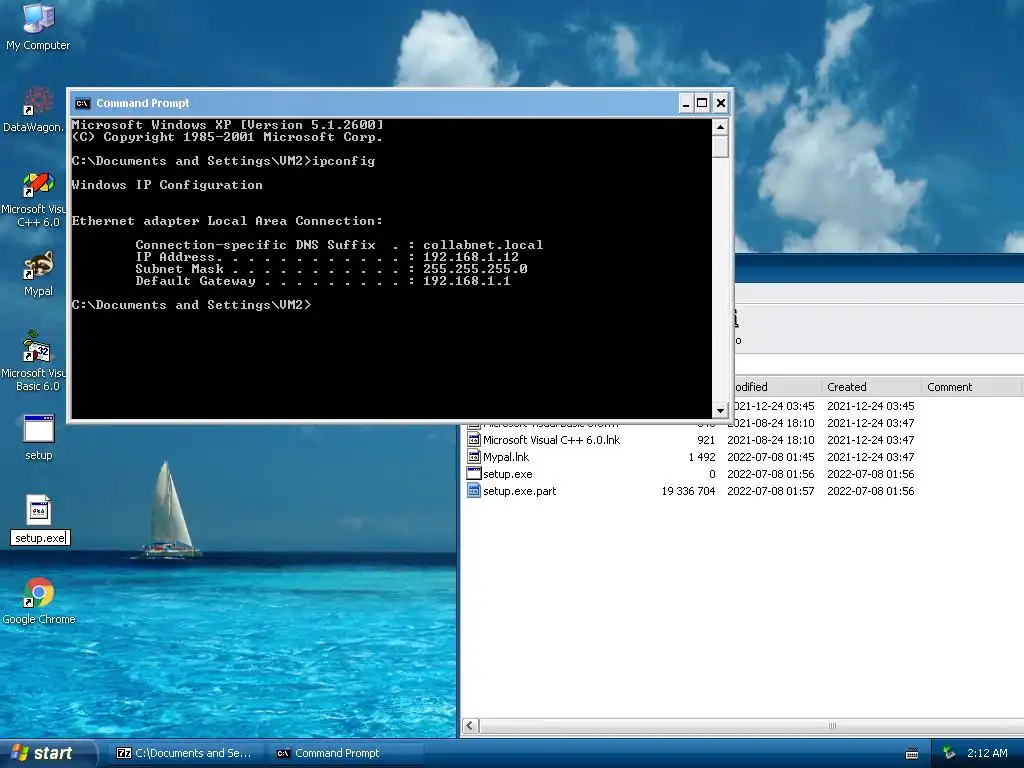Viewport: 1024px width, 768px height.
Task: Open the My Computer desktop icon
Action: click(38, 26)
